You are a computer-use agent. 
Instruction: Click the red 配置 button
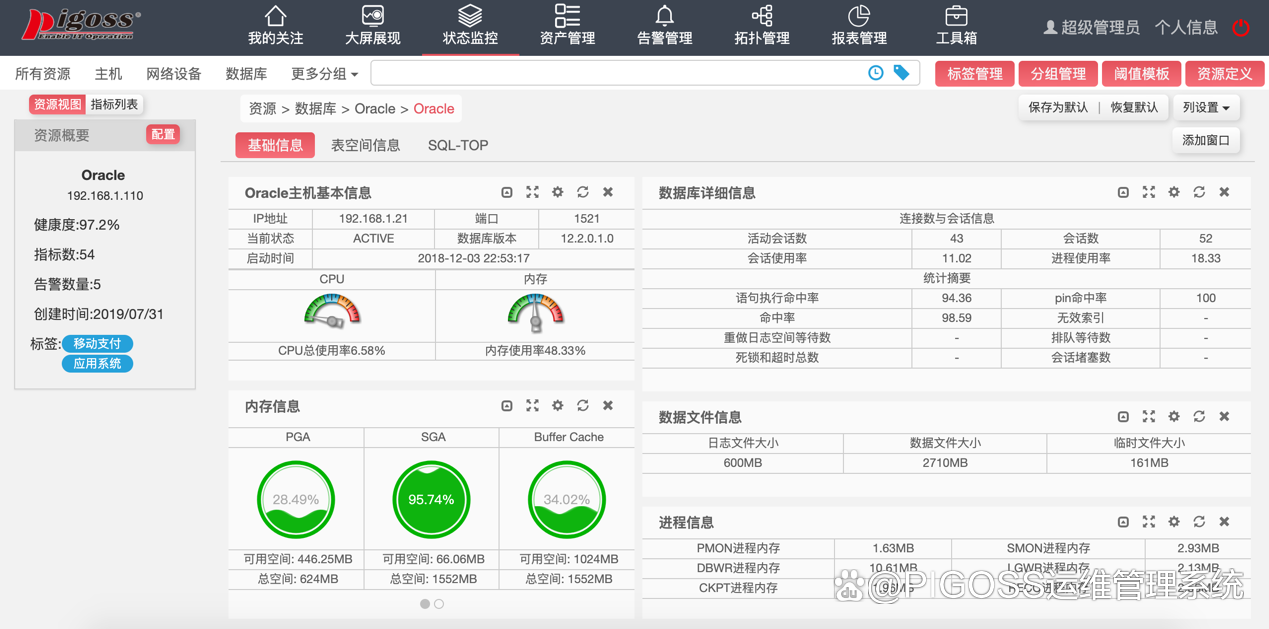163,134
